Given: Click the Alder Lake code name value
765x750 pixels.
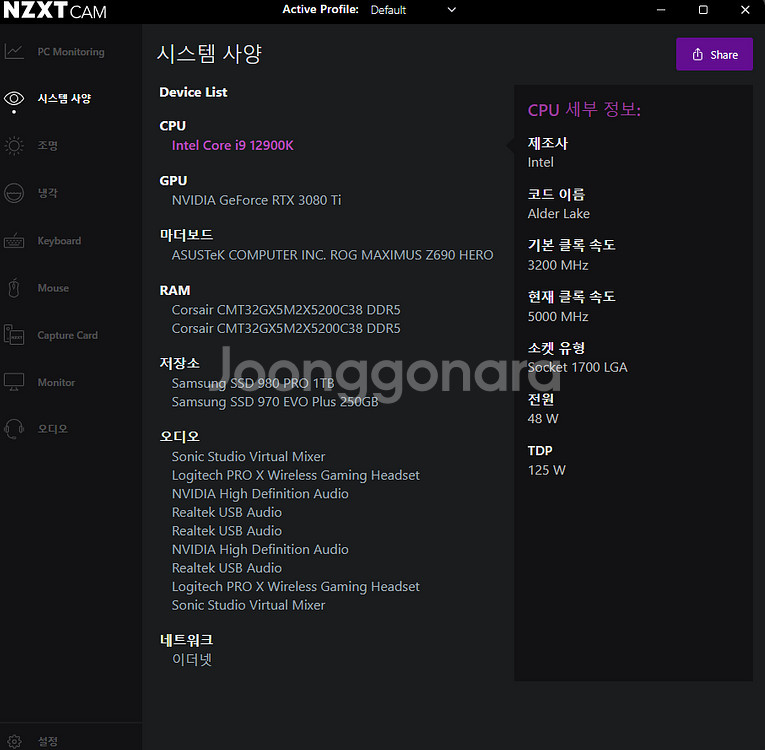Looking at the screenshot, I should [559, 214].
